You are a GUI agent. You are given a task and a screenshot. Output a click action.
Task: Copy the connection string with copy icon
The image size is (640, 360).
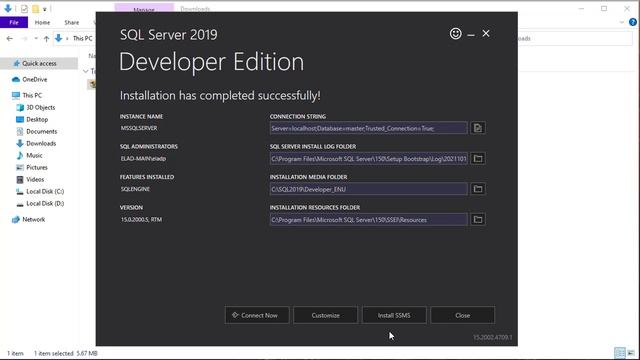(478, 128)
